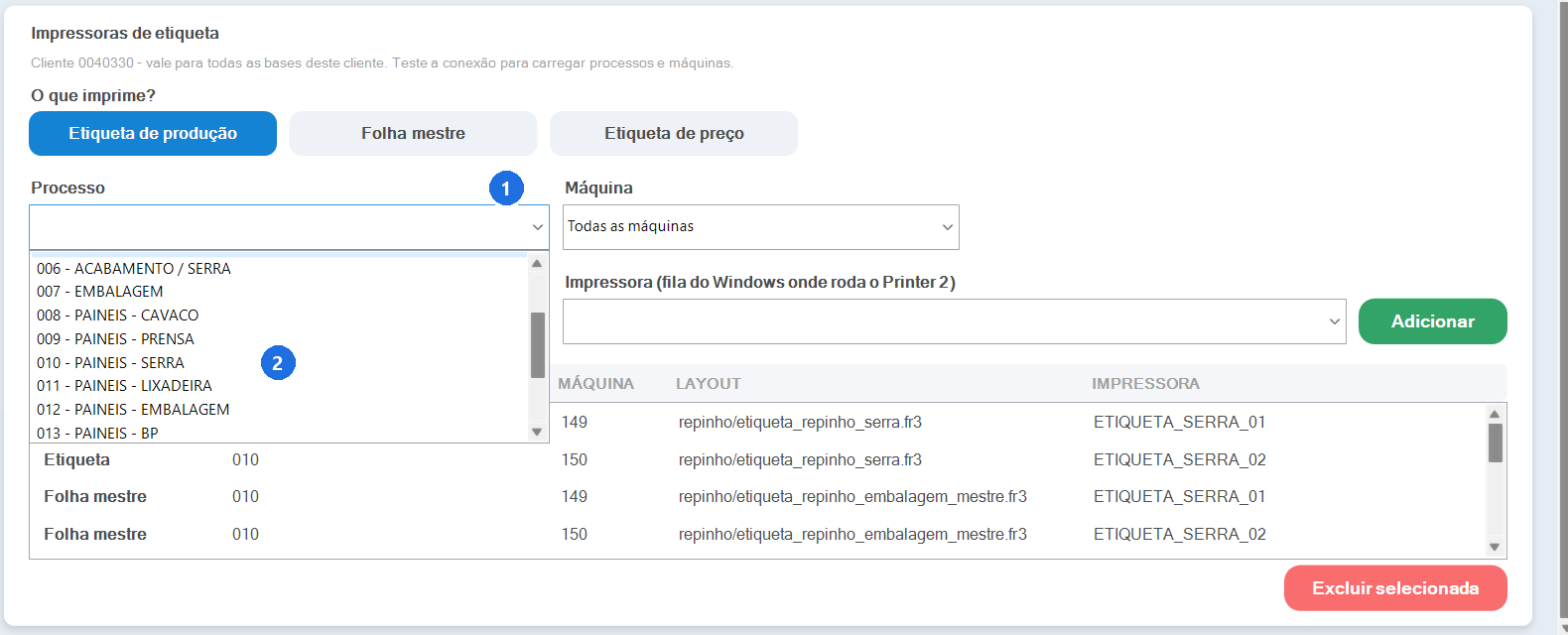Choose 011 - PAINEIS - LIXADEIRA
This screenshot has height=635, width=1568.
[x=280, y=386]
